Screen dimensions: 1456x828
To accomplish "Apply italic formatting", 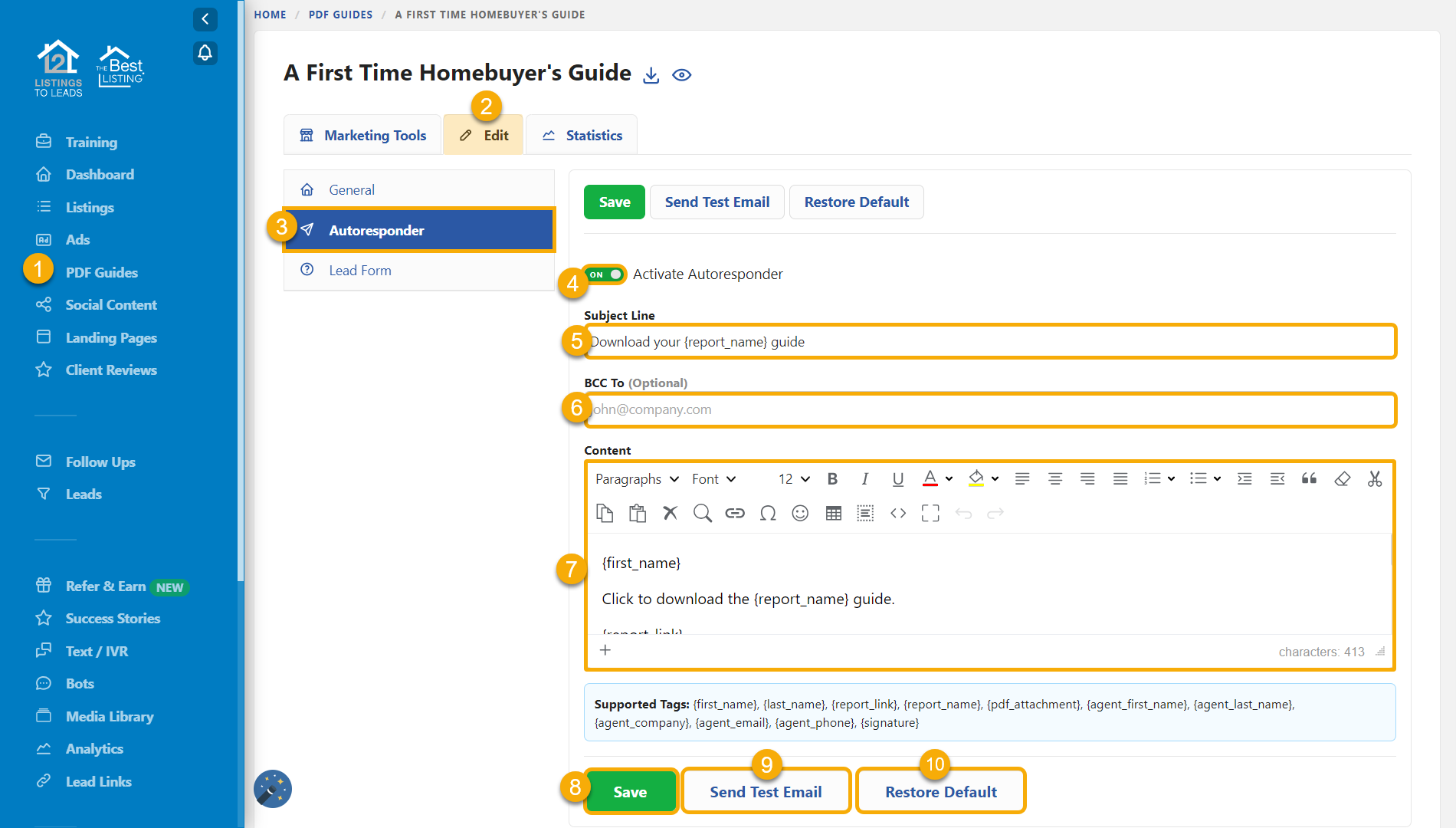I will (864, 478).
